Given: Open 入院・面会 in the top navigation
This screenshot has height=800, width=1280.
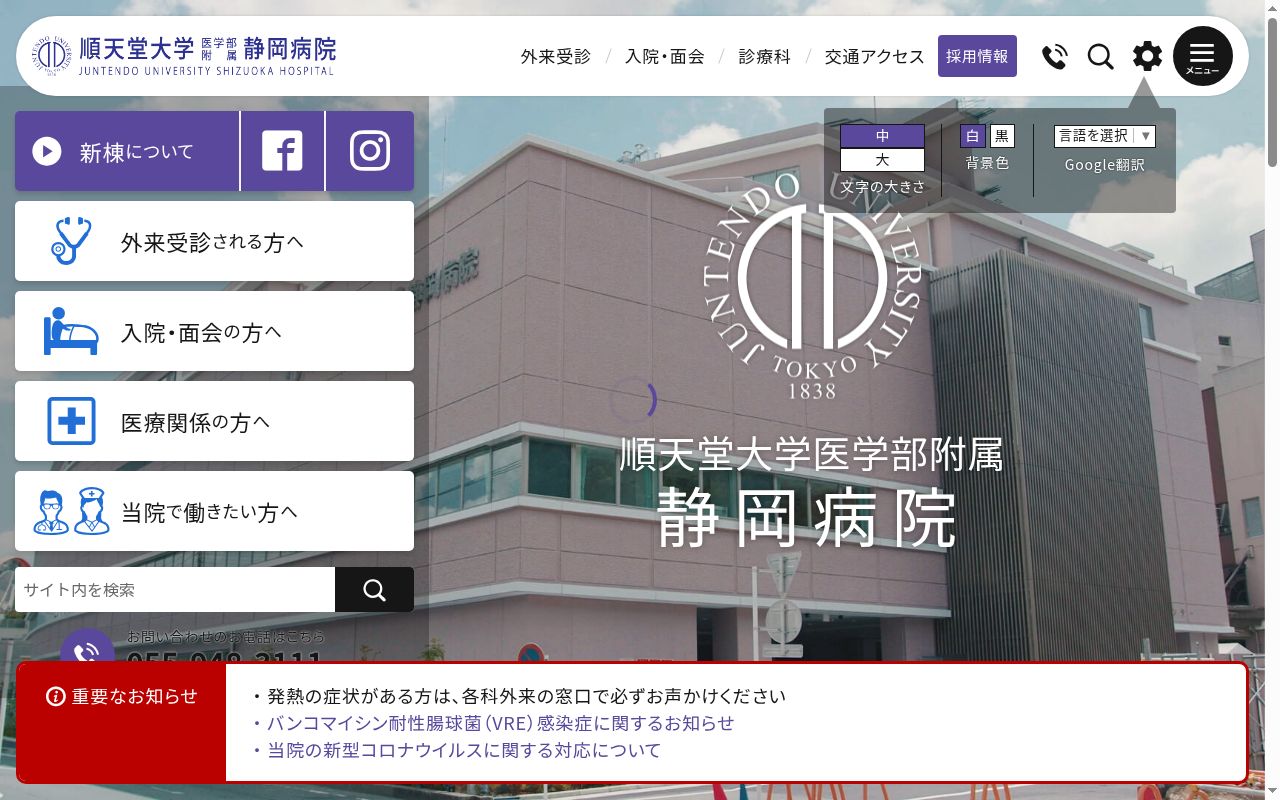Looking at the screenshot, I should click(665, 56).
